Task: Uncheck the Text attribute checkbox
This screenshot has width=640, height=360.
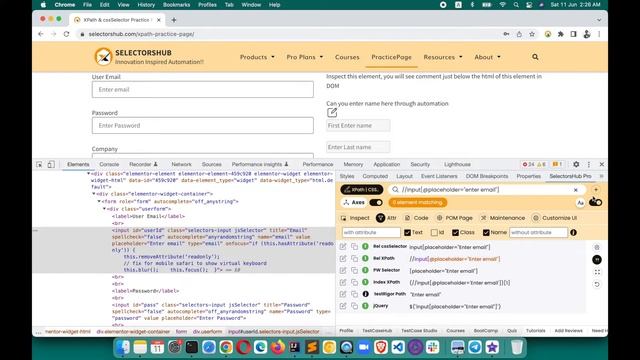Action: point(407,233)
